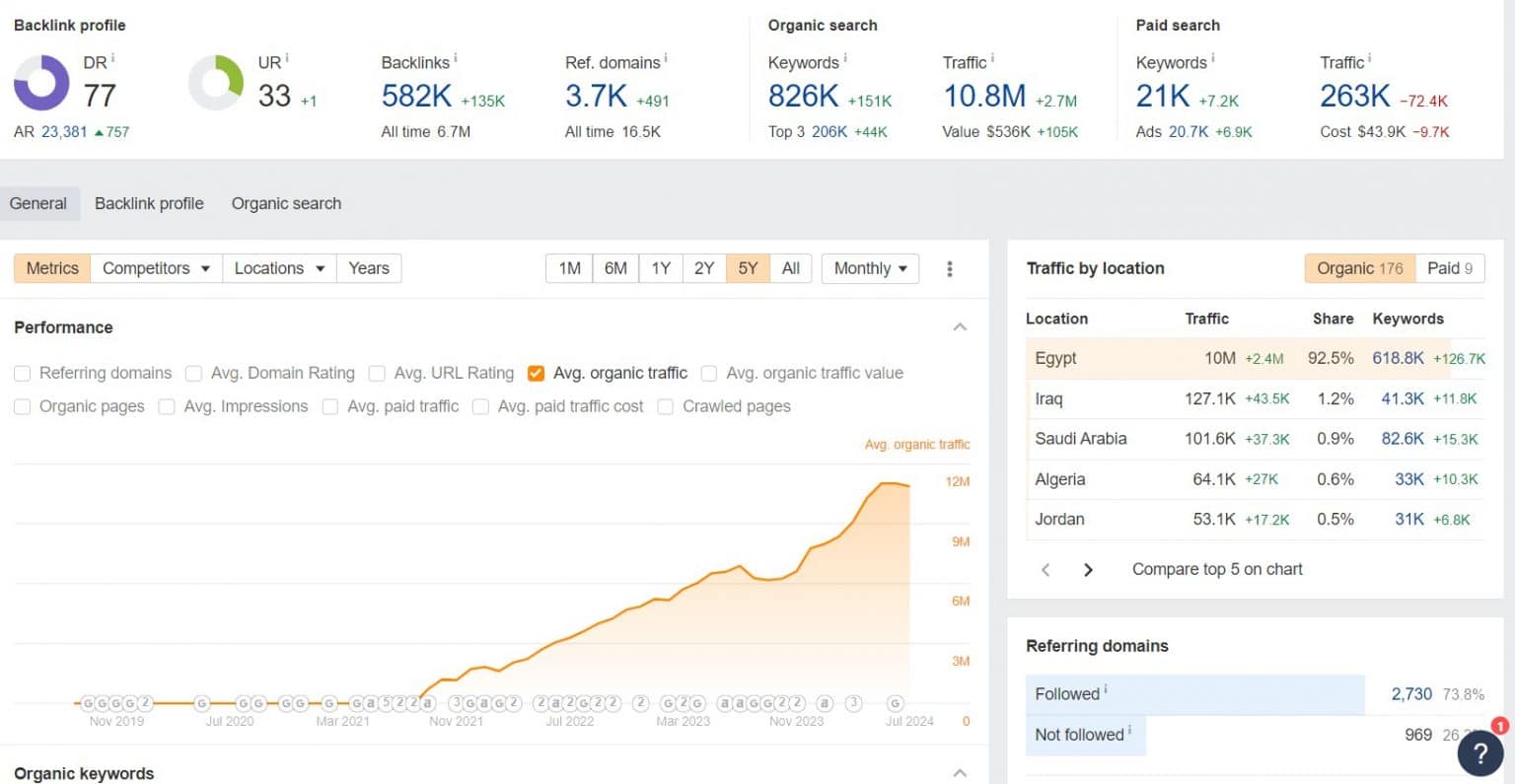
Task: Click previous arrow in Traffic by location
Action: tap(1046, 569)
